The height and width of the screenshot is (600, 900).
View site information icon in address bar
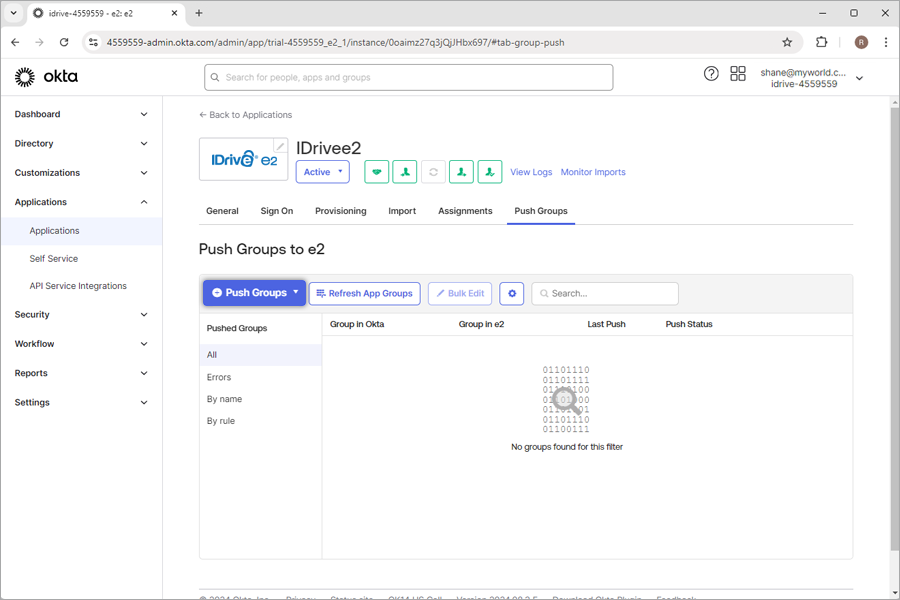(x=93, y=42)
